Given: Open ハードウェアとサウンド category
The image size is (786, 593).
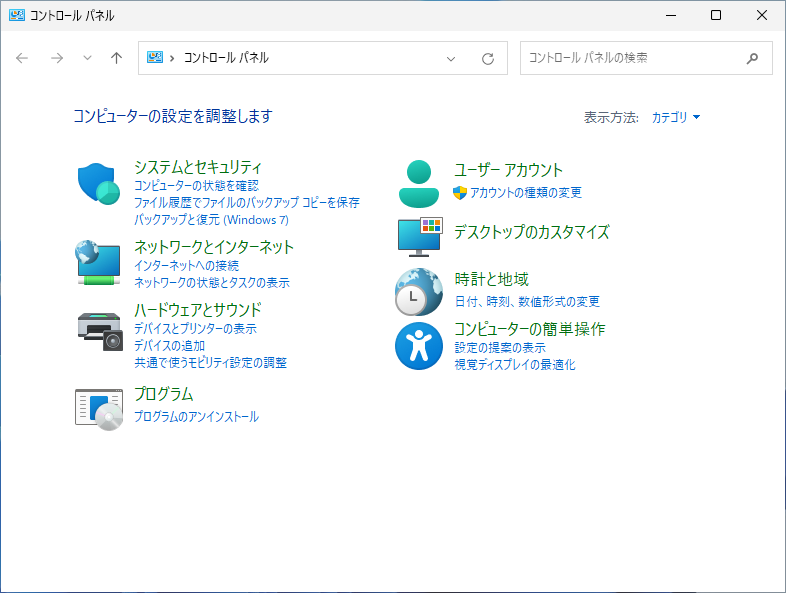Looking at the screenshot, I should [198, 310].
